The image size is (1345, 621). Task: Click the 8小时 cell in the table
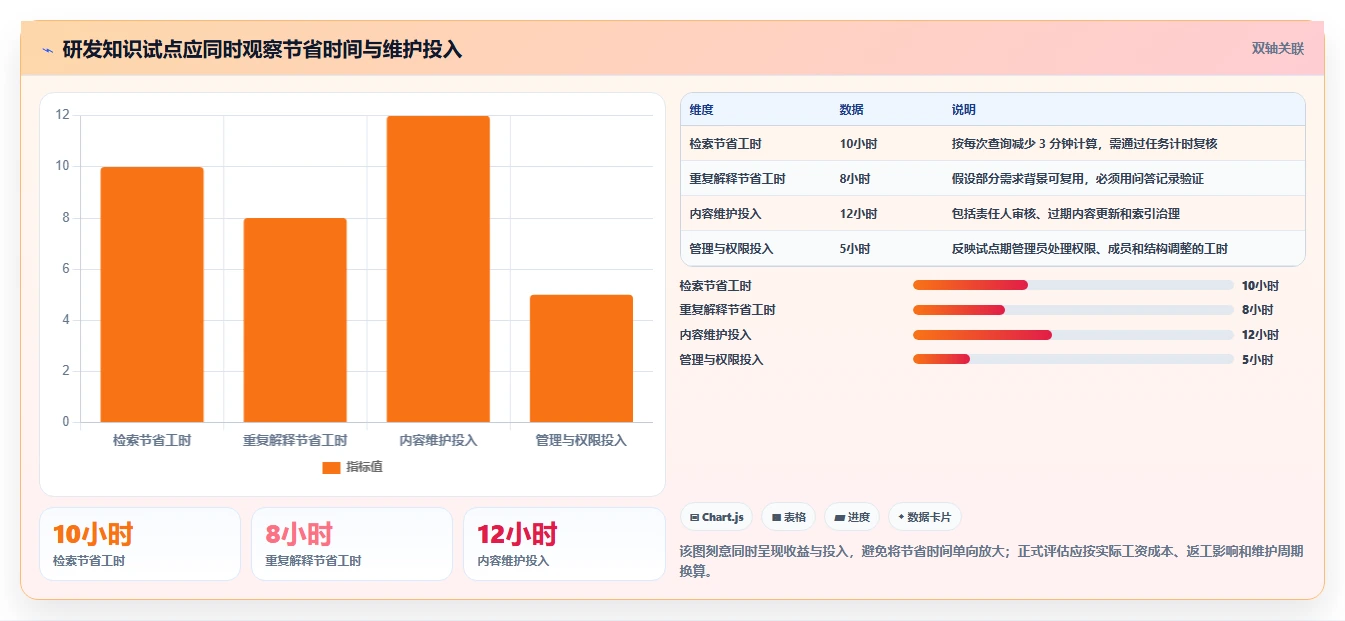coord(855,179)
